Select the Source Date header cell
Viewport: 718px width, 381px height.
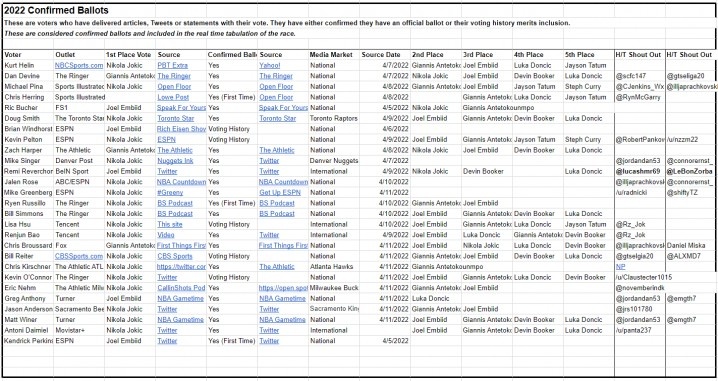point(385,54)
